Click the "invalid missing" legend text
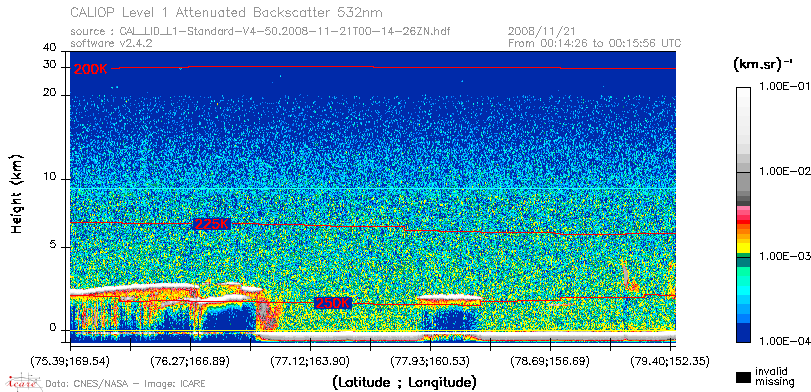The height and width of the screenshot is (392, 811). 774,376
